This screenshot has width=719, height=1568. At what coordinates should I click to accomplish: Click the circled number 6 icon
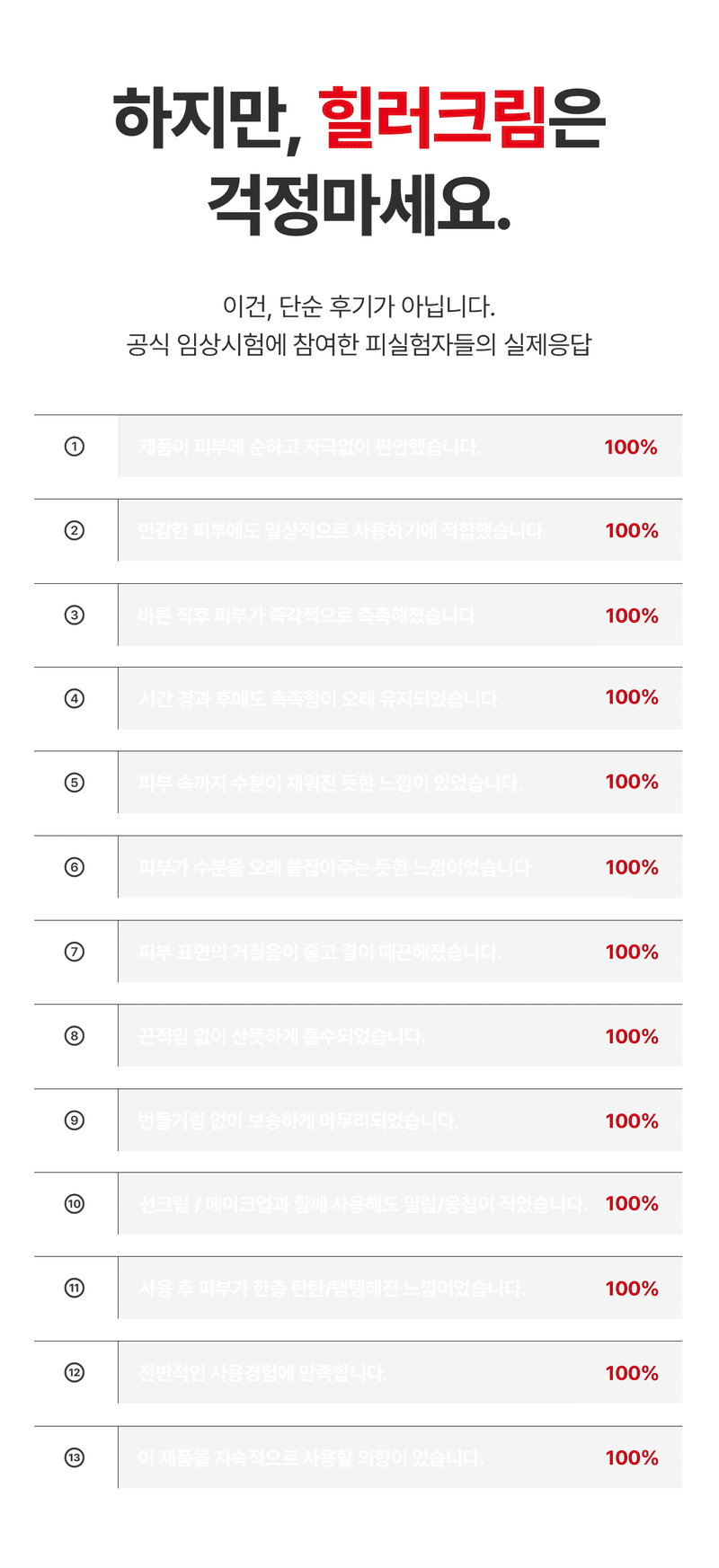click(75, 867)
